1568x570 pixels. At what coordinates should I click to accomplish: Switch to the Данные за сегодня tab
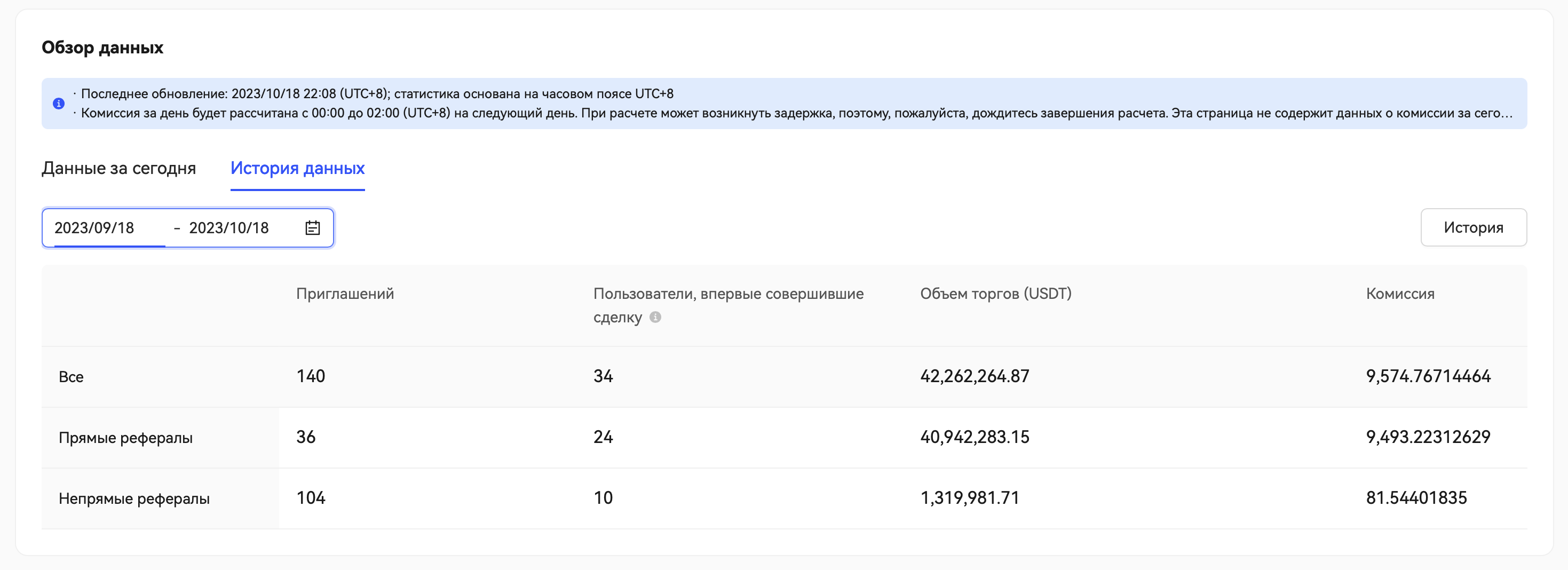tap(118, 168)
